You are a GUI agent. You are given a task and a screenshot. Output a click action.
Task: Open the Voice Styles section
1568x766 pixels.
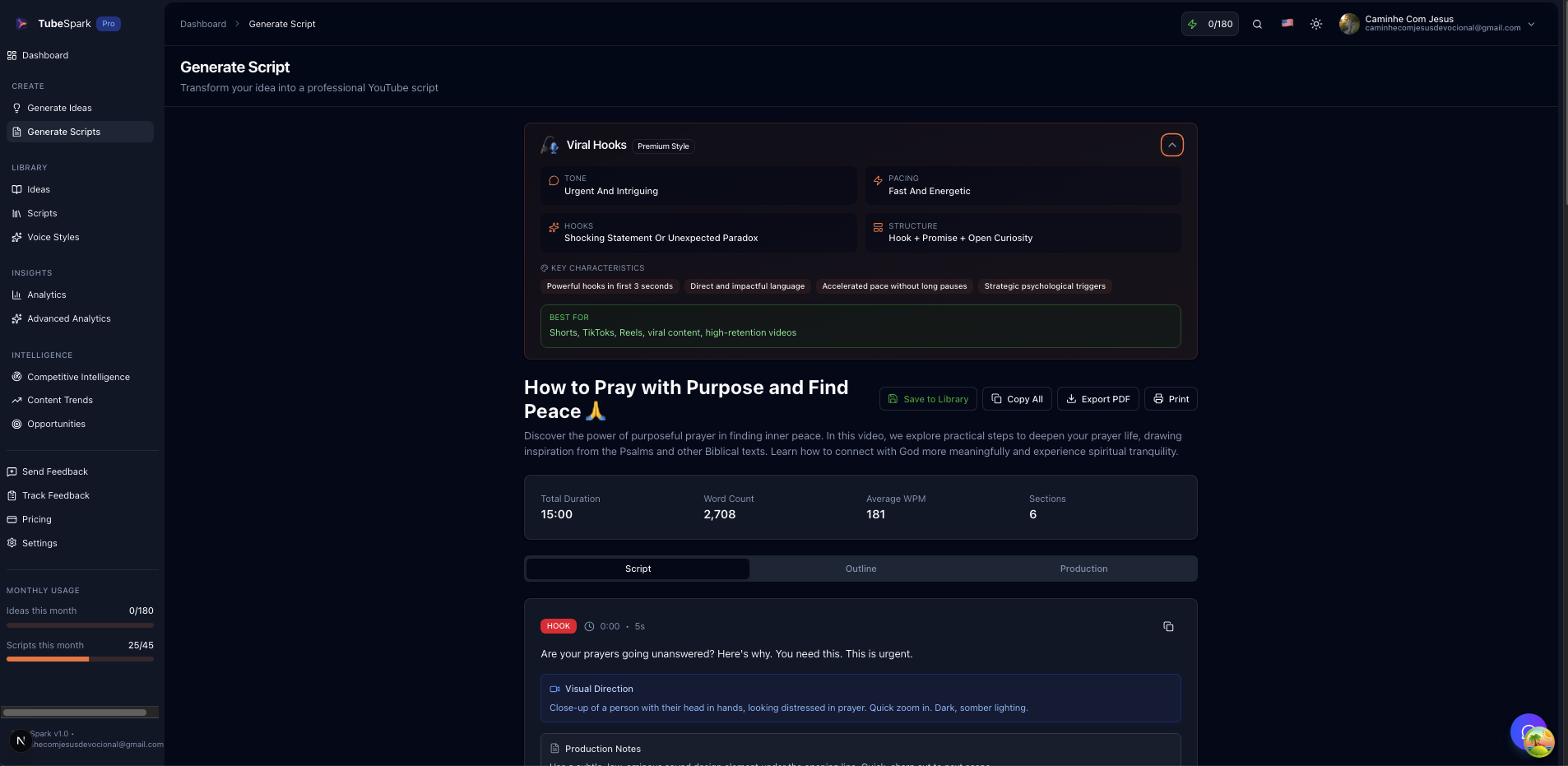coord(53,237)
